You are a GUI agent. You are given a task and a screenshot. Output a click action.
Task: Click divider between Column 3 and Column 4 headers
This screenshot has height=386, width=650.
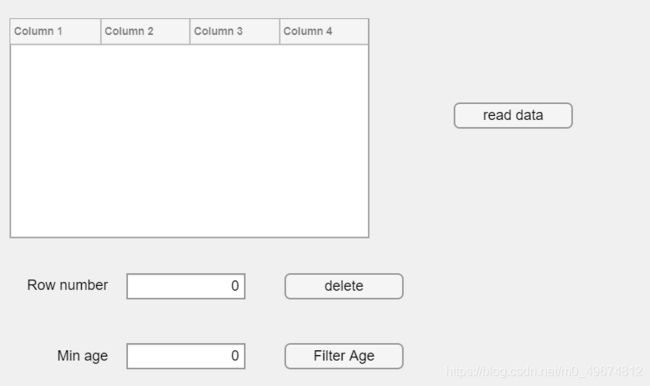click(x=280, y=32)
